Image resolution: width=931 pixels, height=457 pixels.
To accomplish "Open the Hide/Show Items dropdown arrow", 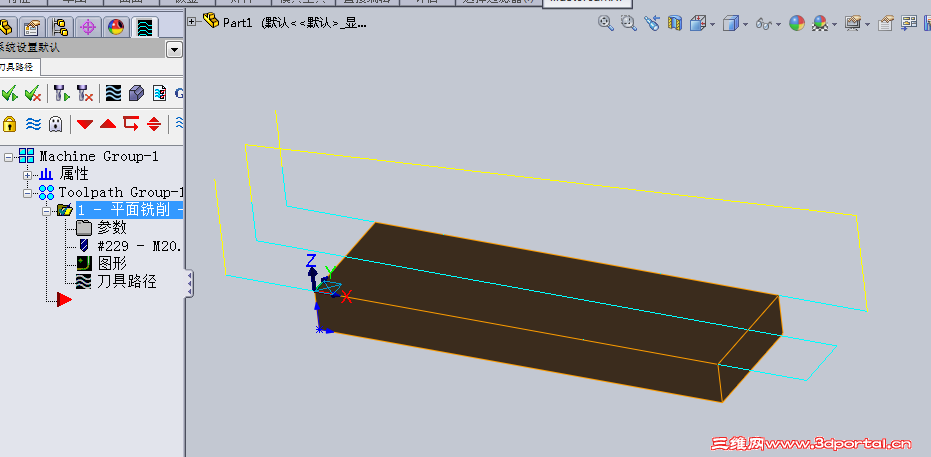I will tap(778, 25).
